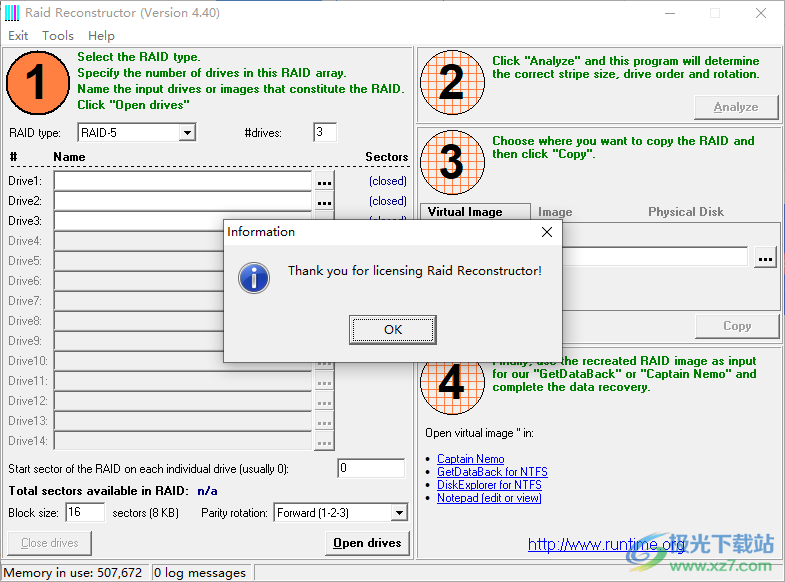Click the Analyze button
The image size is (785, 582).
pyautogui.click(x=736, y=107)
